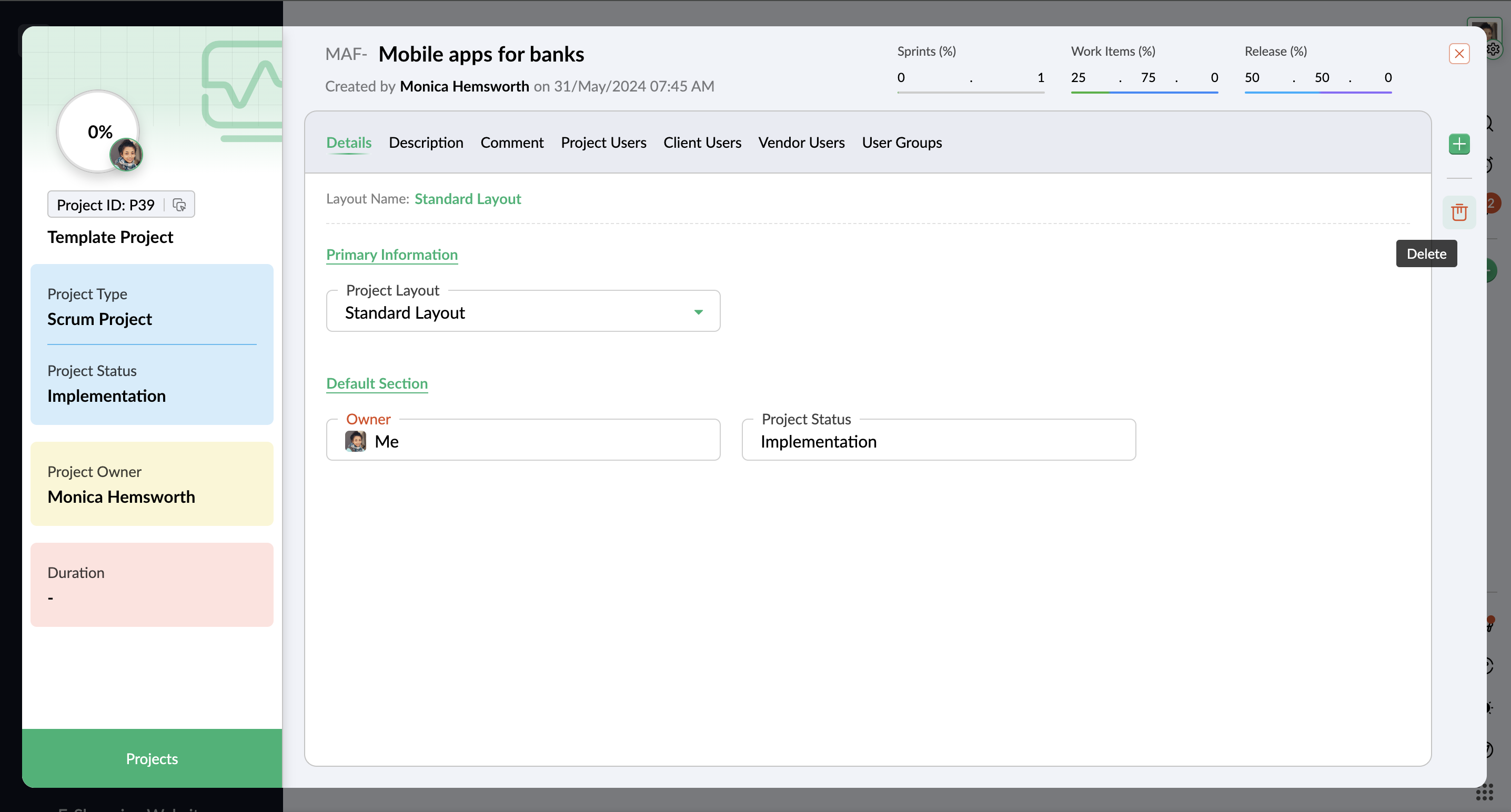
Task: Click the owner avatar on progress circle
Action: pyautogui.click(x=126, y=155)
